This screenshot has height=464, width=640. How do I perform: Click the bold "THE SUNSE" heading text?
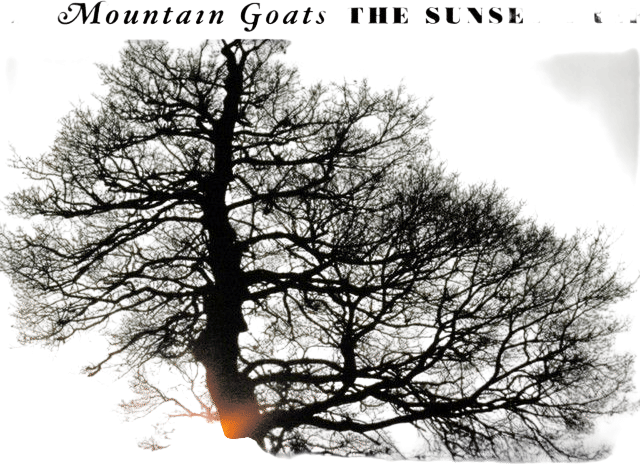click(437, 16)
